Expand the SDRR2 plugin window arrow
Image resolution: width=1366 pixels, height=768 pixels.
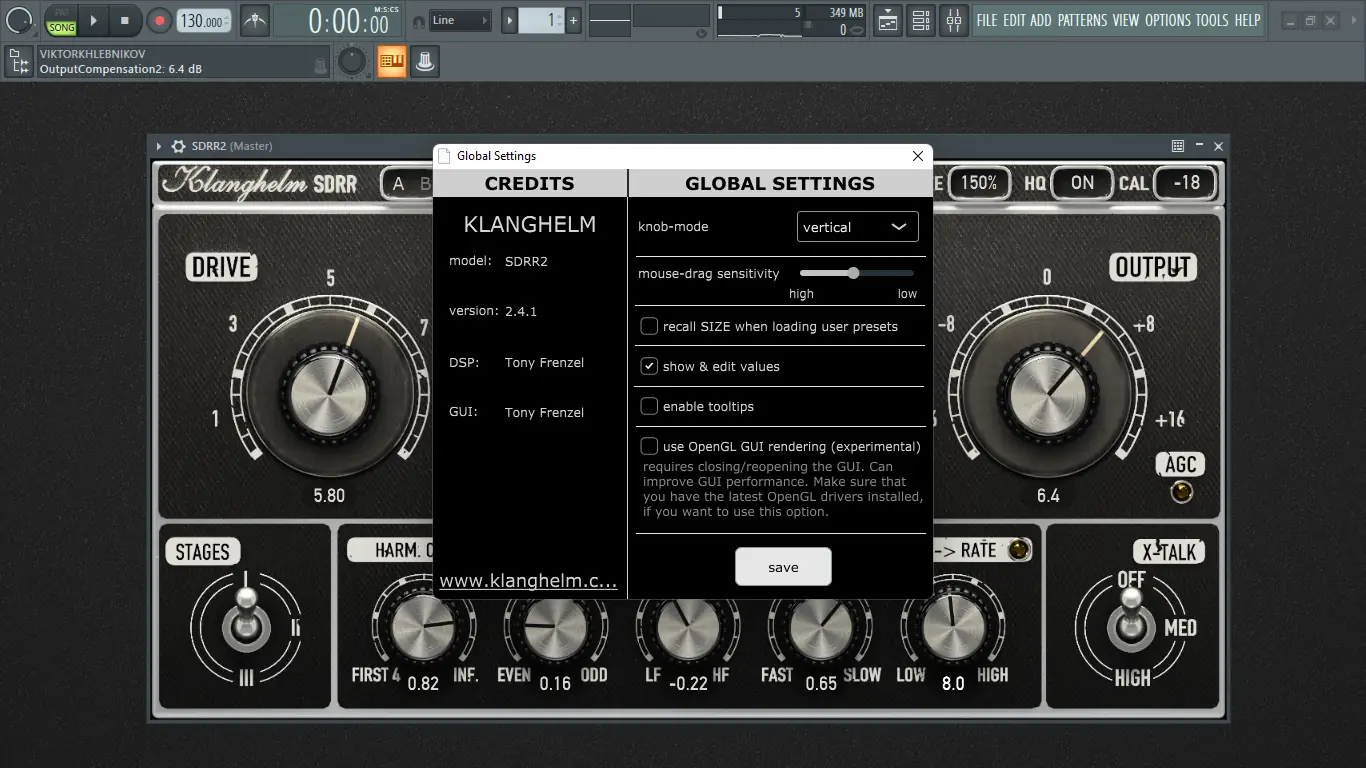click(158, 146)
